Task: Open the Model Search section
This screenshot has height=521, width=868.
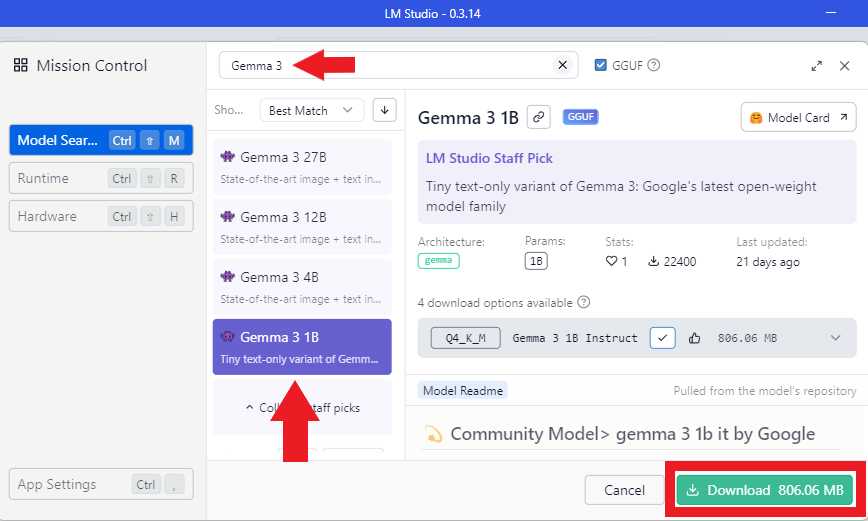Action: (101, 140)
